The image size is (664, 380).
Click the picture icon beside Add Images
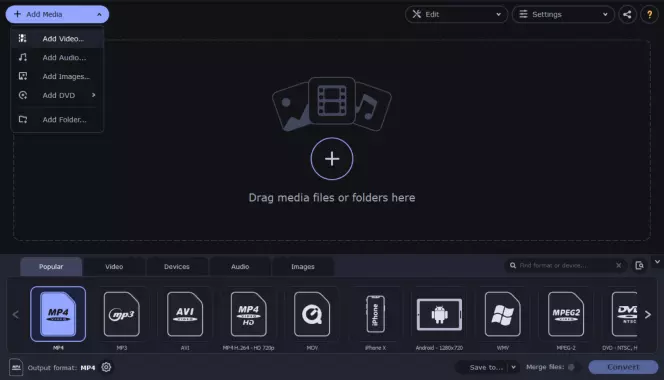click(x=23, y=76)
